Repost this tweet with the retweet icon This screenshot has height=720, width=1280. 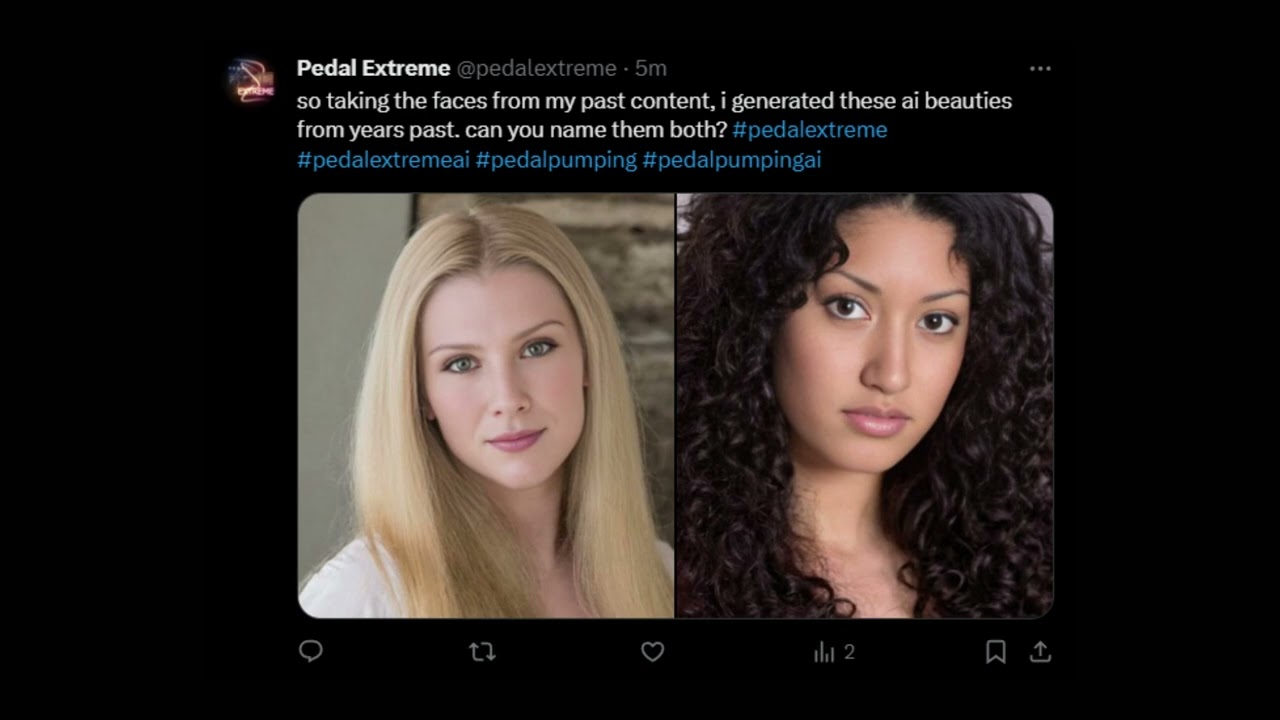482,652
